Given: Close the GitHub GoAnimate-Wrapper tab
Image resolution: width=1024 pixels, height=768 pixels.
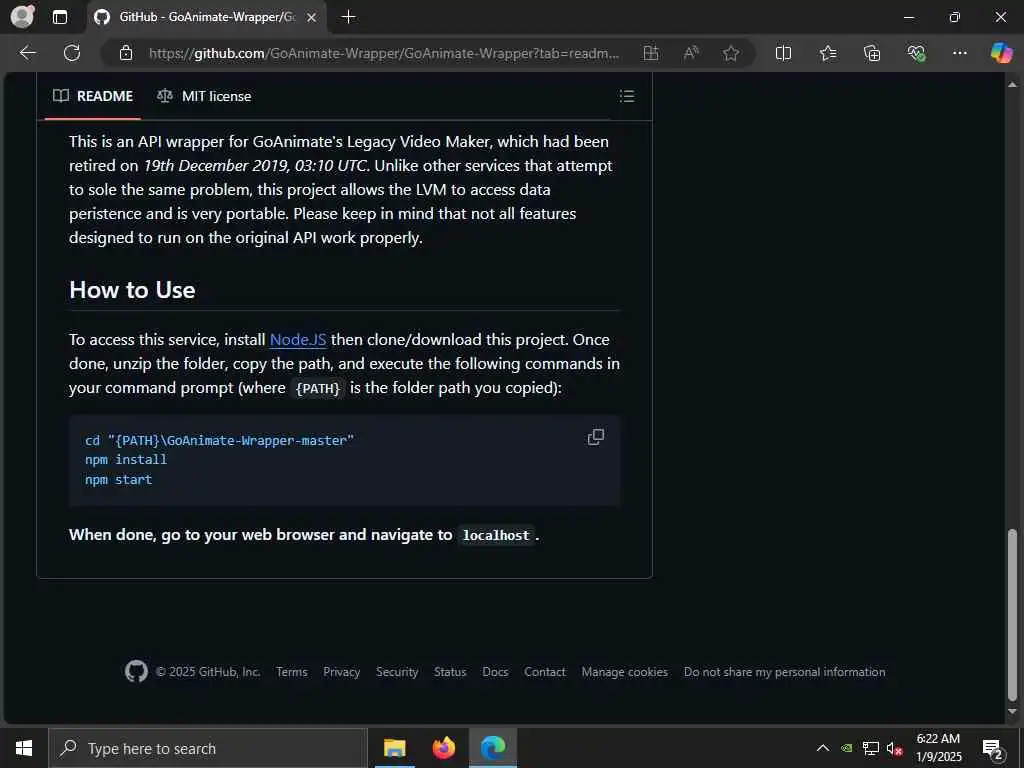Looking at the screenshot, I should [312, 17].
